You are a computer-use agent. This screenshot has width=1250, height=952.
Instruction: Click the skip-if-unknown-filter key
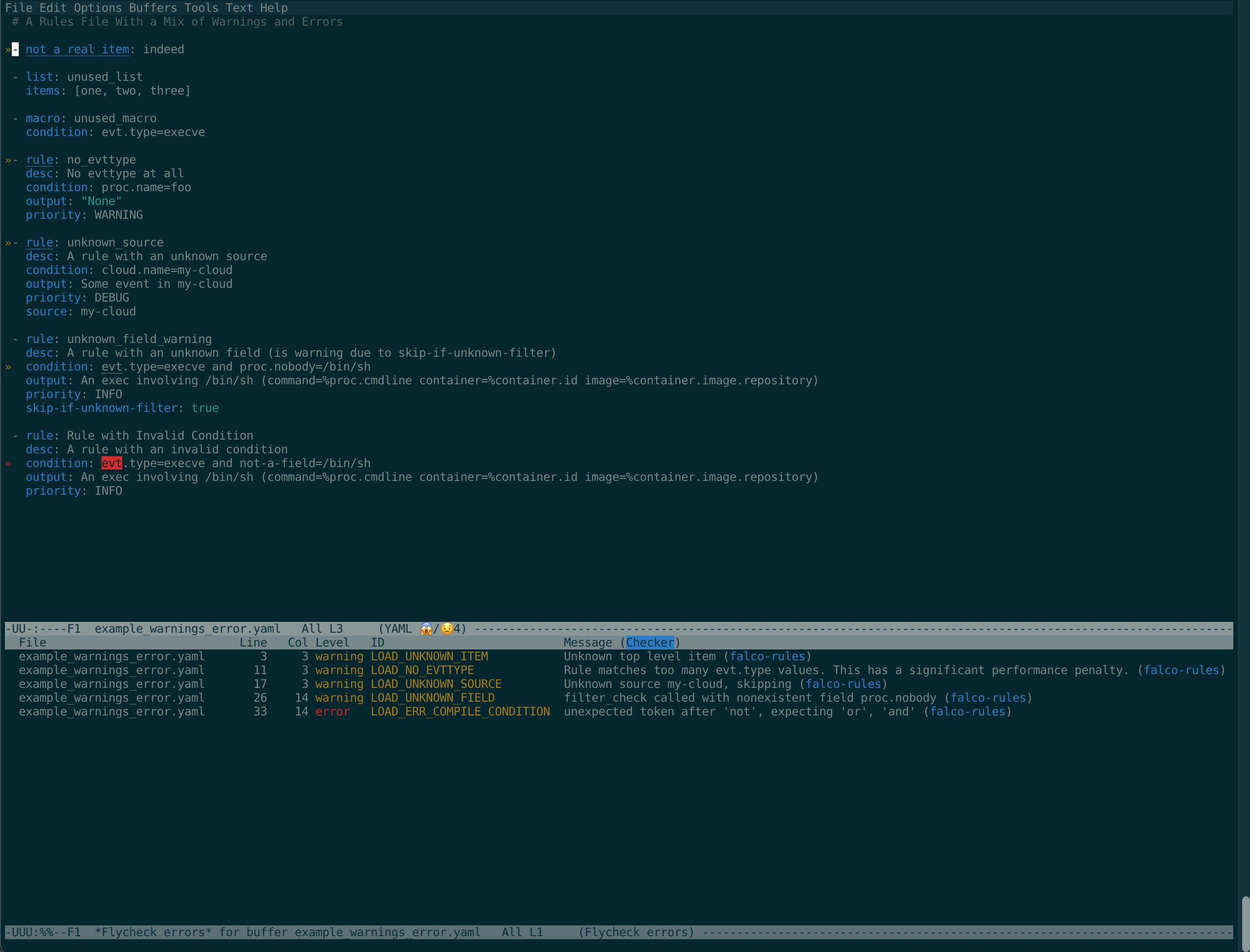102,408
